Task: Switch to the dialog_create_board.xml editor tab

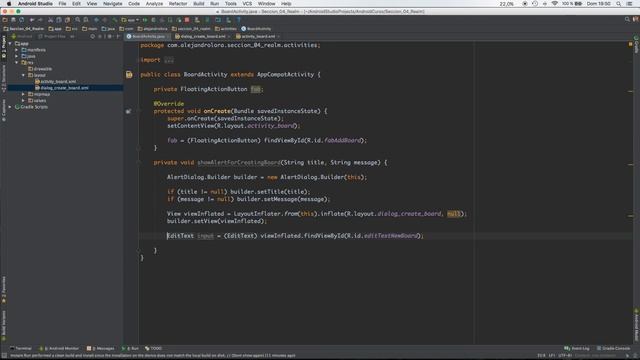Action: tap(202, 36)
